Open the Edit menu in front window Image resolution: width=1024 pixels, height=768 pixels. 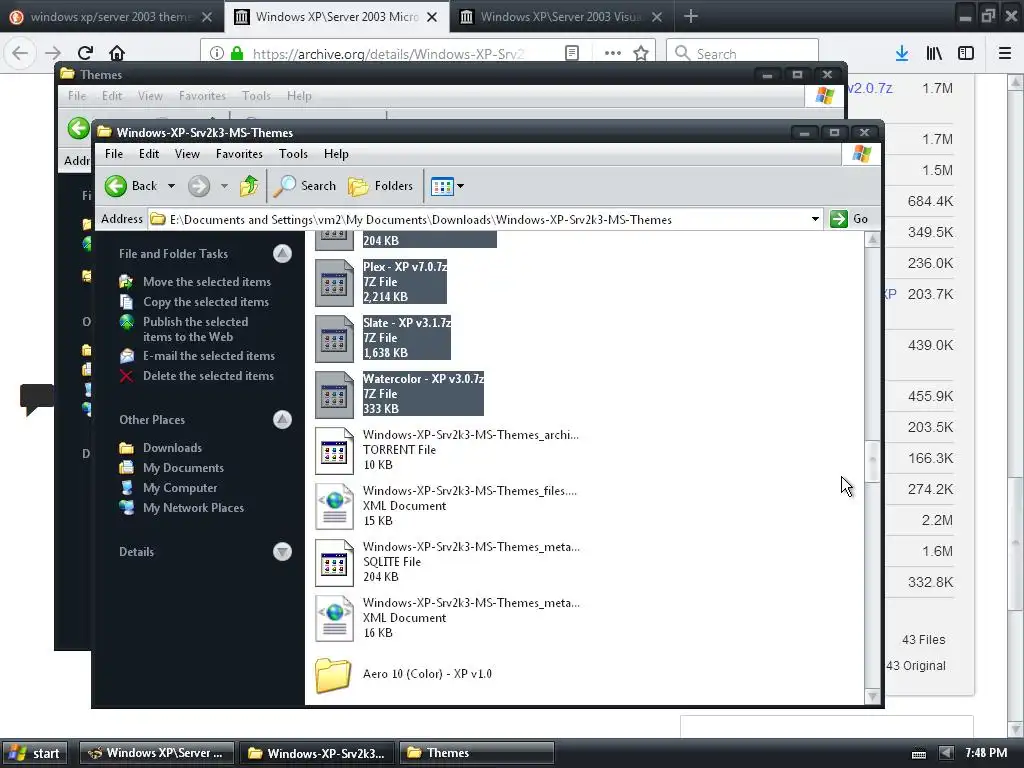pos(149,154)
